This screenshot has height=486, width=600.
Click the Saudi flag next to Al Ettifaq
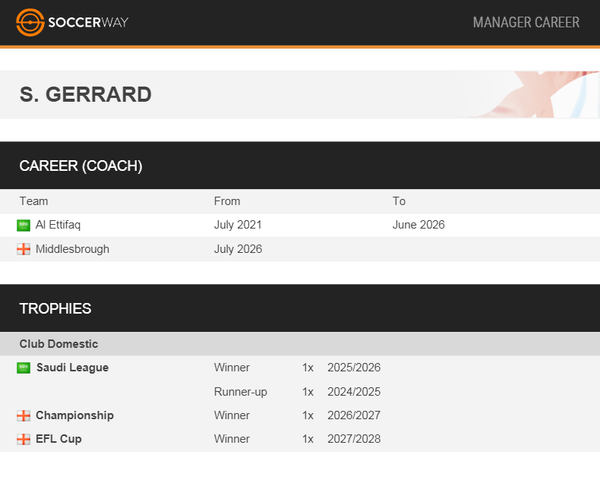pos(23,225)
